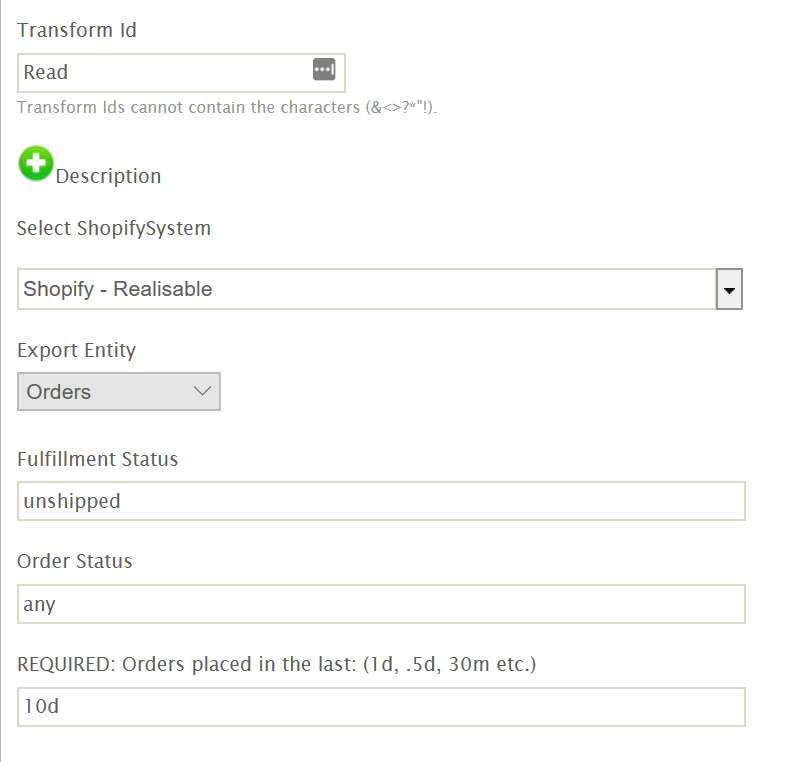Click the chevron on the Orders select

point(202,391)
